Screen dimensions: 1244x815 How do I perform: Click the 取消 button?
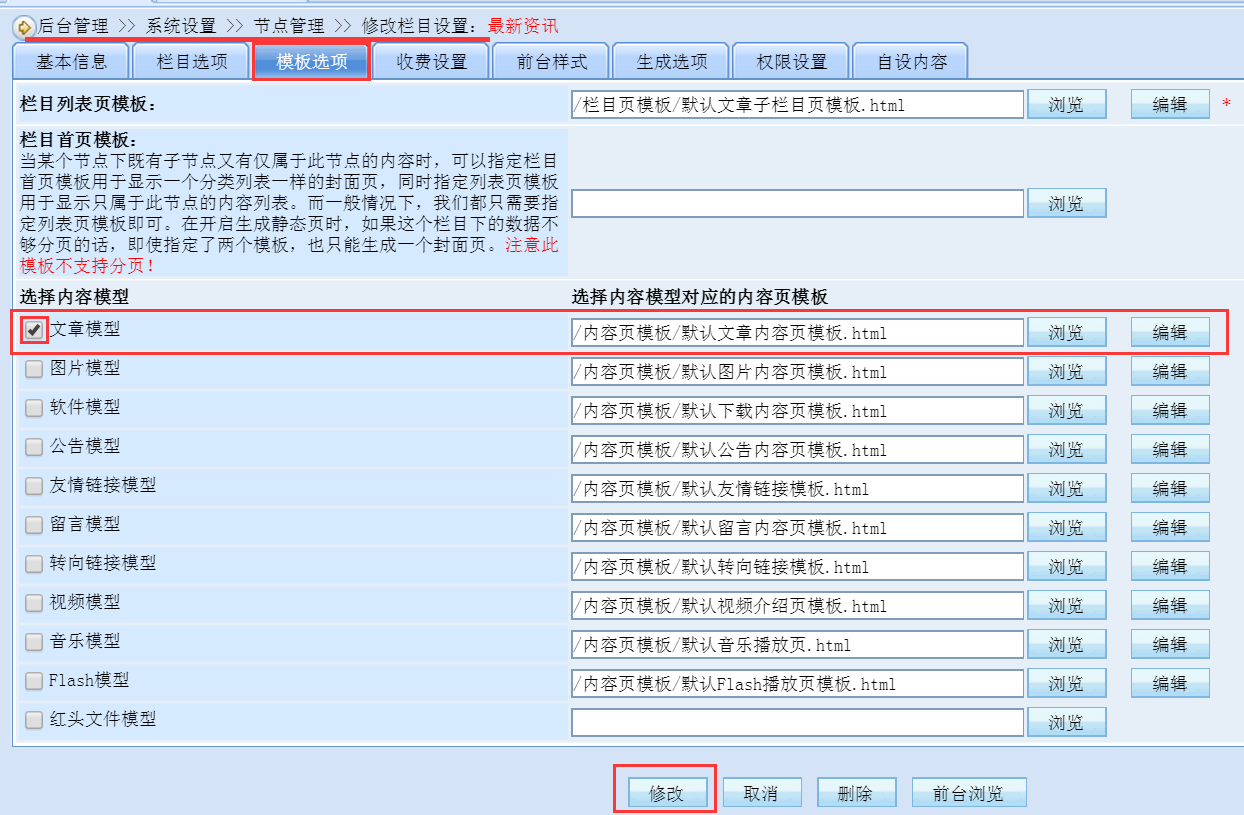[x=761, y=793]
